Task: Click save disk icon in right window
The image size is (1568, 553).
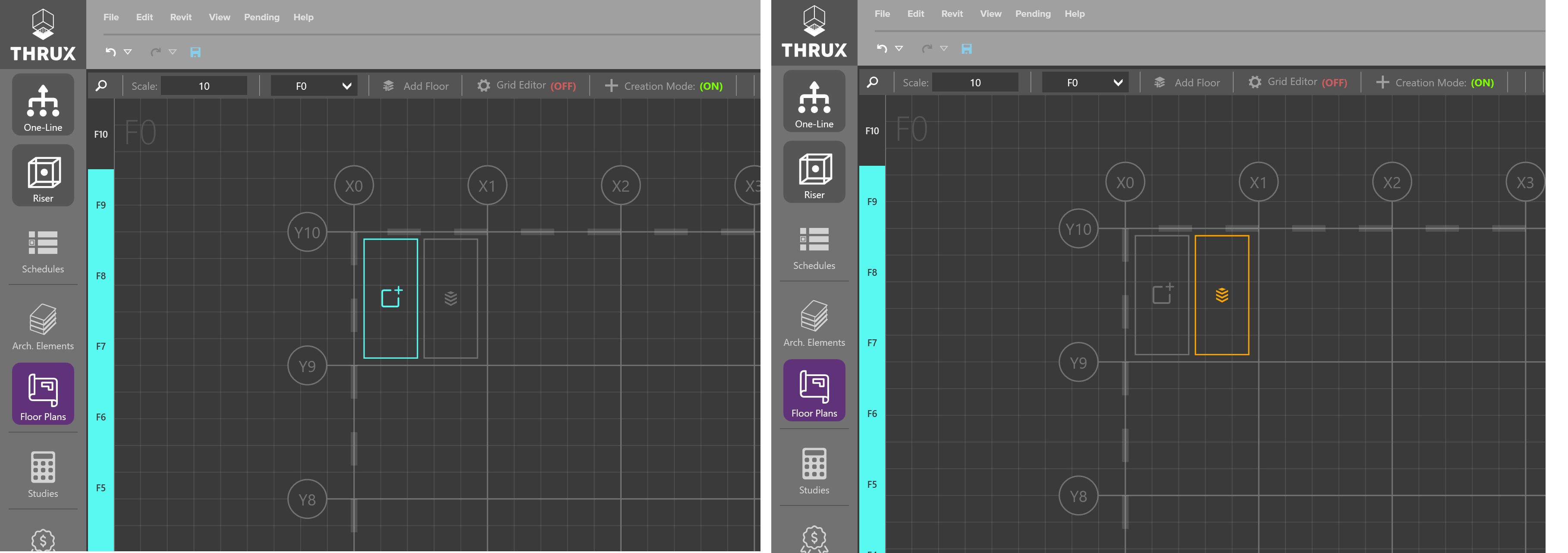Action: pyautogui.click(x=967, y=48)
